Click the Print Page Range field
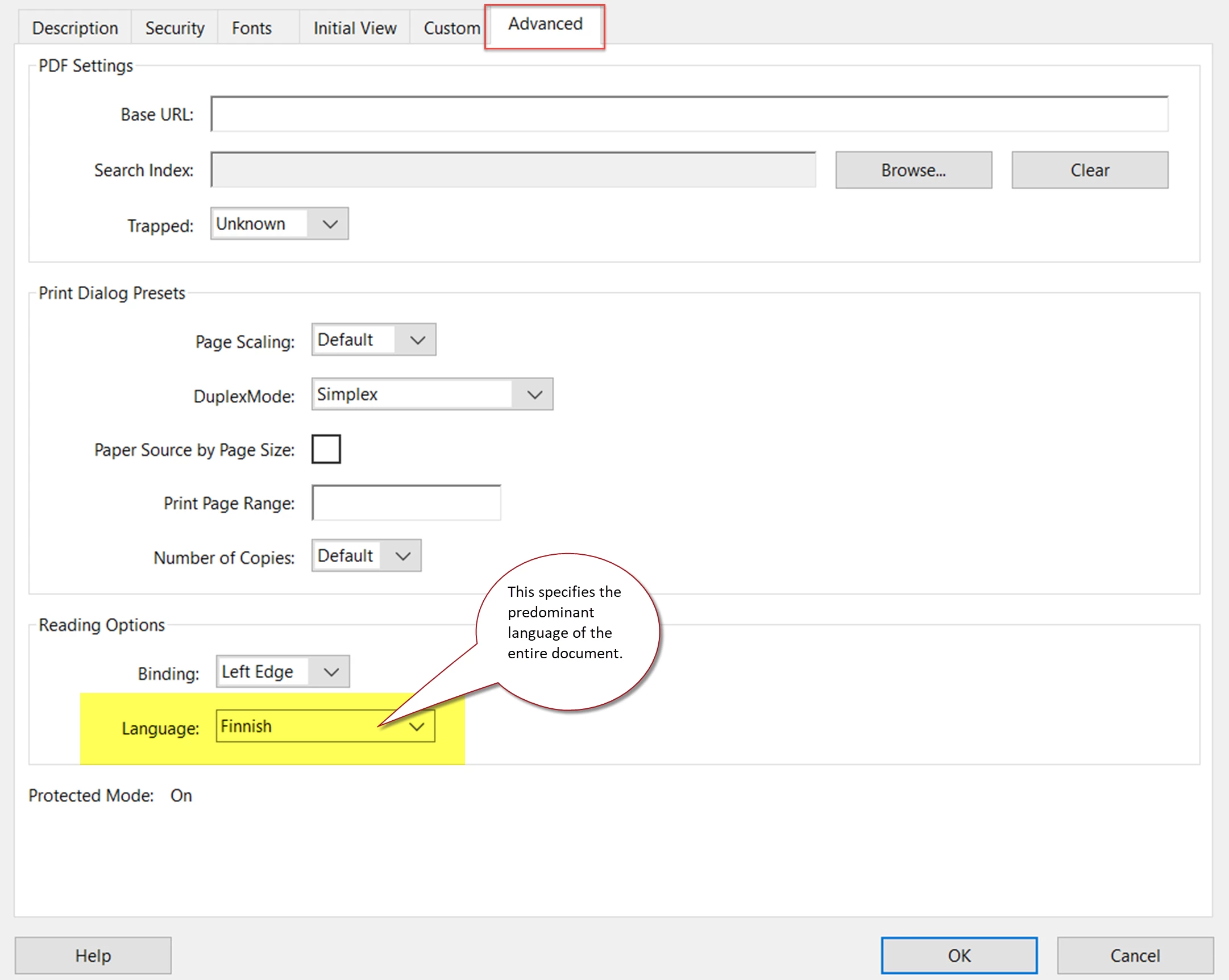 tap(406, 503)
